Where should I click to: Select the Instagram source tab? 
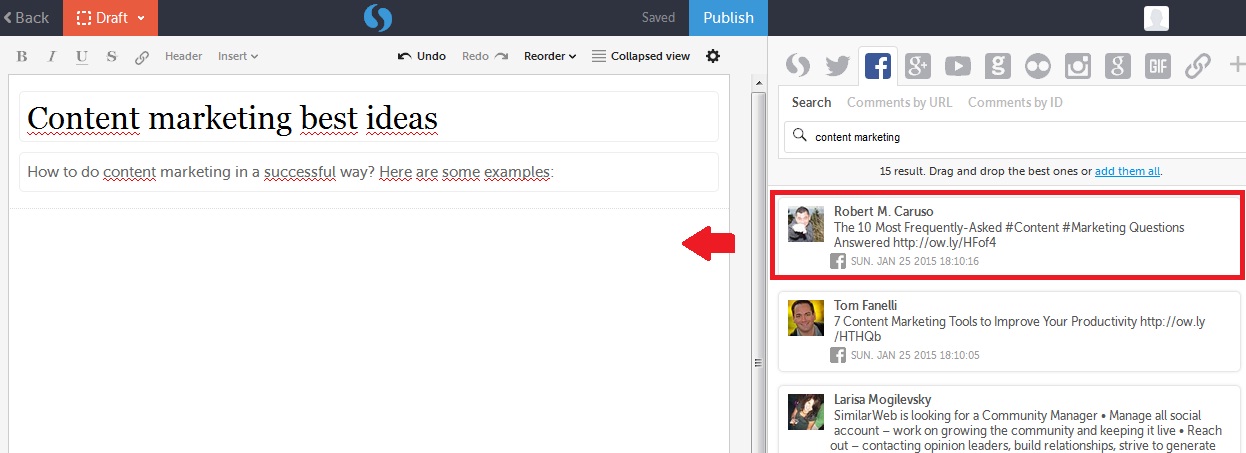point(1078,66)
